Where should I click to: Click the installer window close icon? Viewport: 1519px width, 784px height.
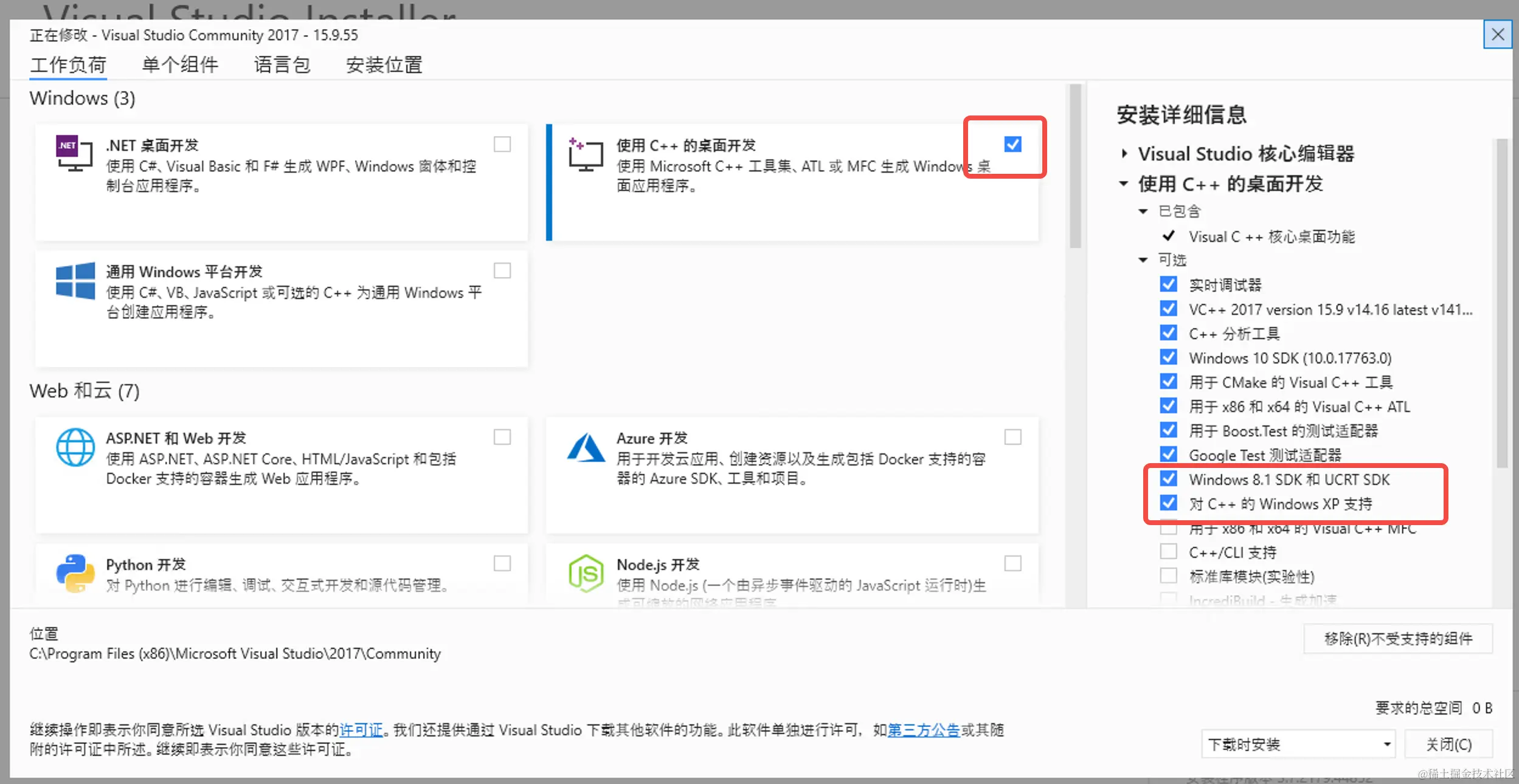click(x=1498, y=35)
